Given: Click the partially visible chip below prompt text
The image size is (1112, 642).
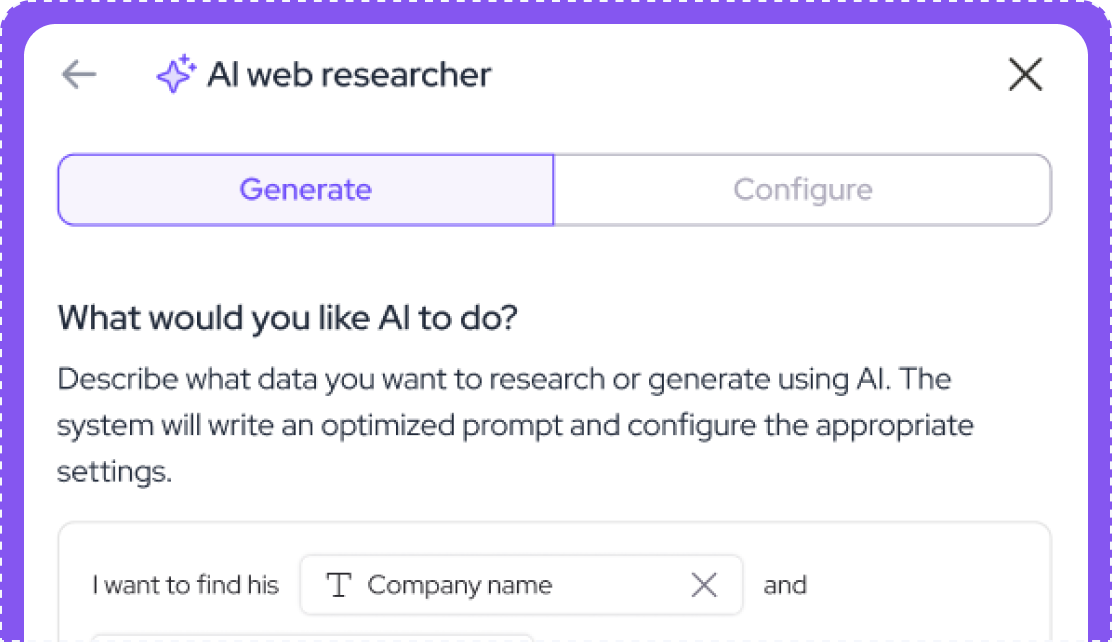Looking at the screenshot, I should click(x=312, y=636).
